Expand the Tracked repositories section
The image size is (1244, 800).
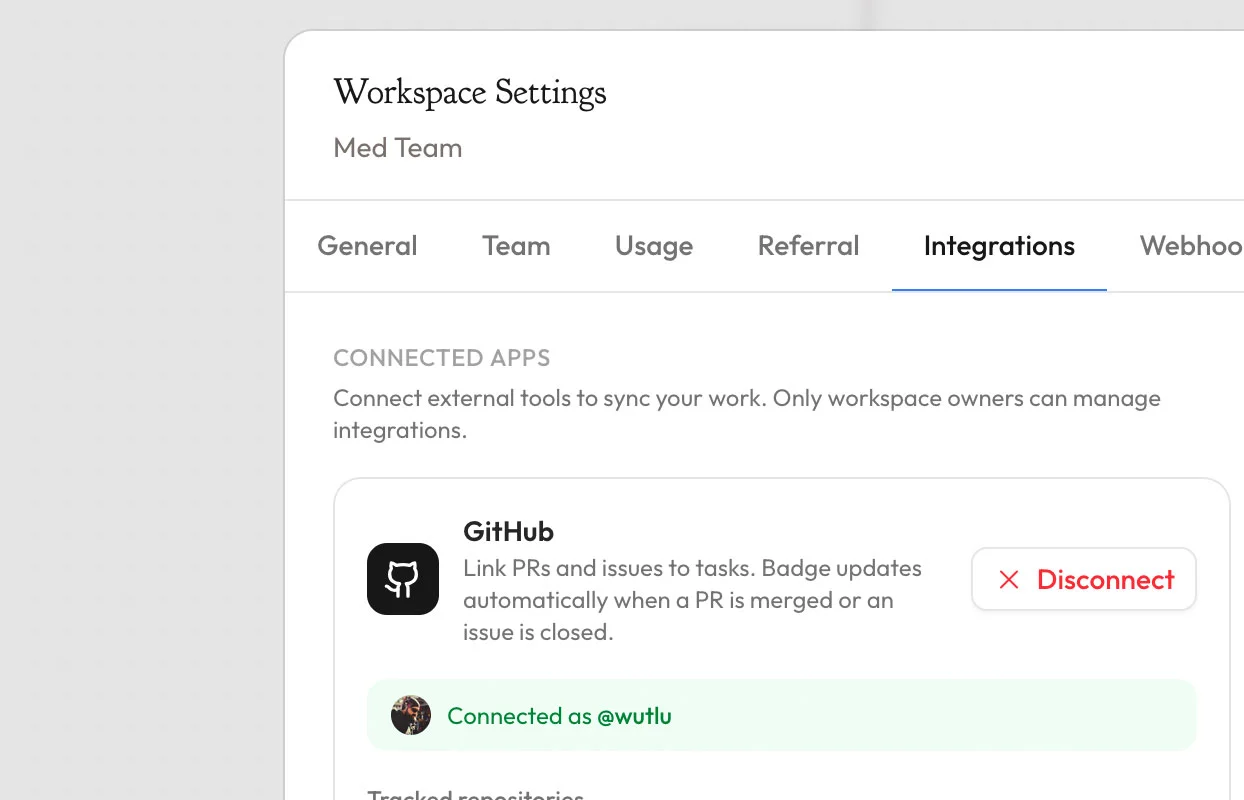[476, 793]
